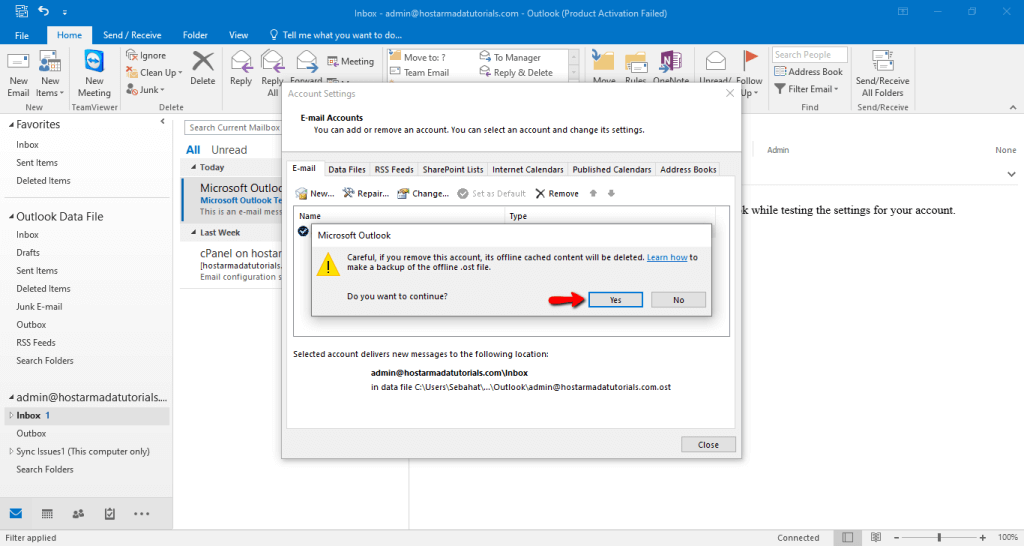Collapse the Last Week message group

click(x=193, y=233)
